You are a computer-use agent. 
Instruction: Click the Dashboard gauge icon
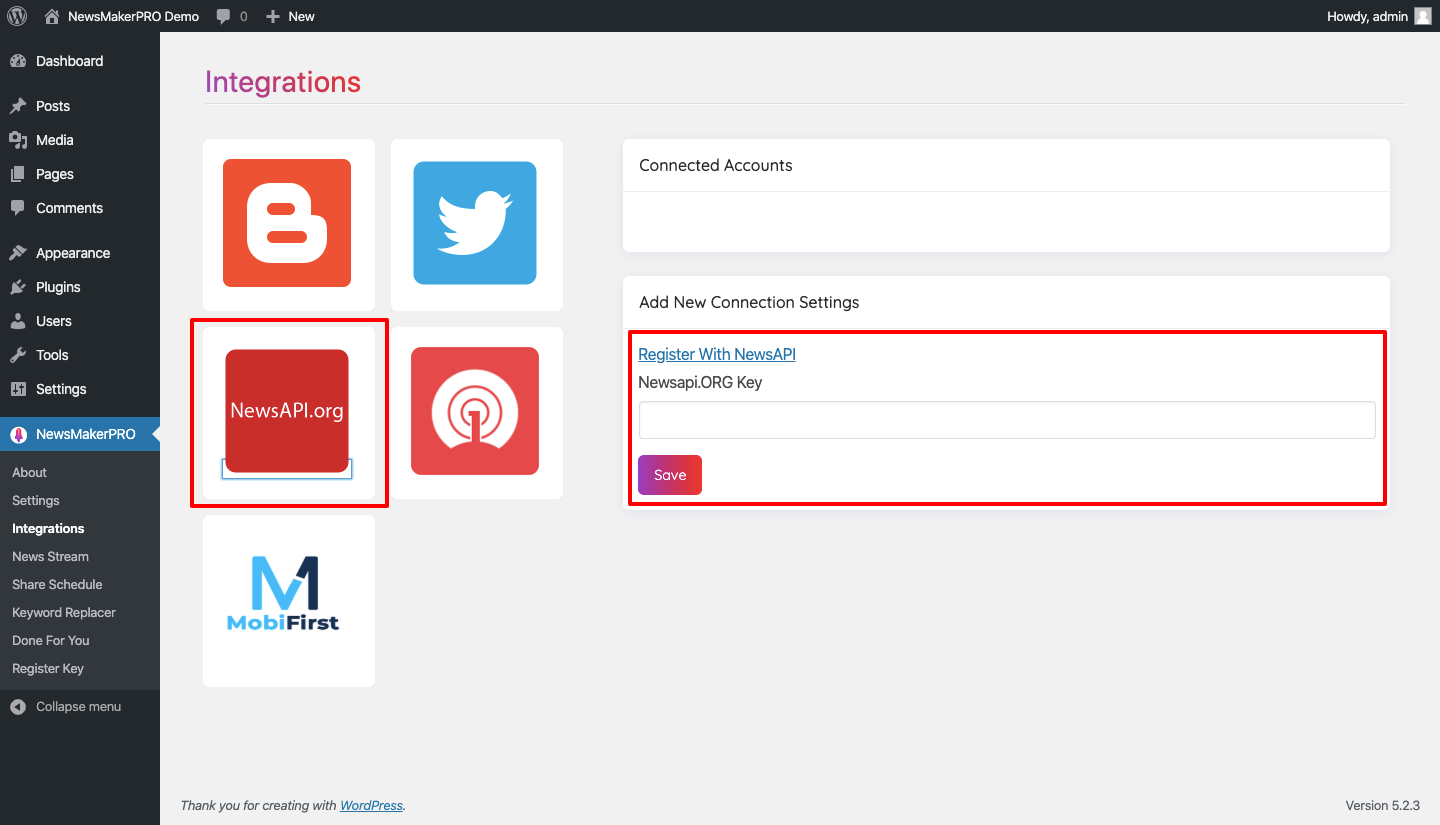18,61
